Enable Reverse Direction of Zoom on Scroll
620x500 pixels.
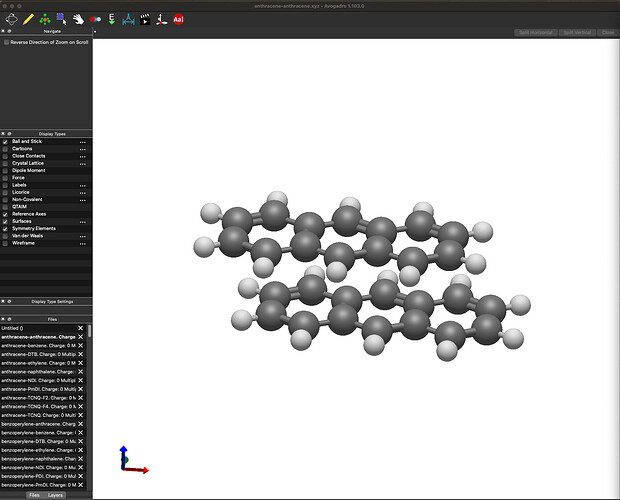(6, 42)
